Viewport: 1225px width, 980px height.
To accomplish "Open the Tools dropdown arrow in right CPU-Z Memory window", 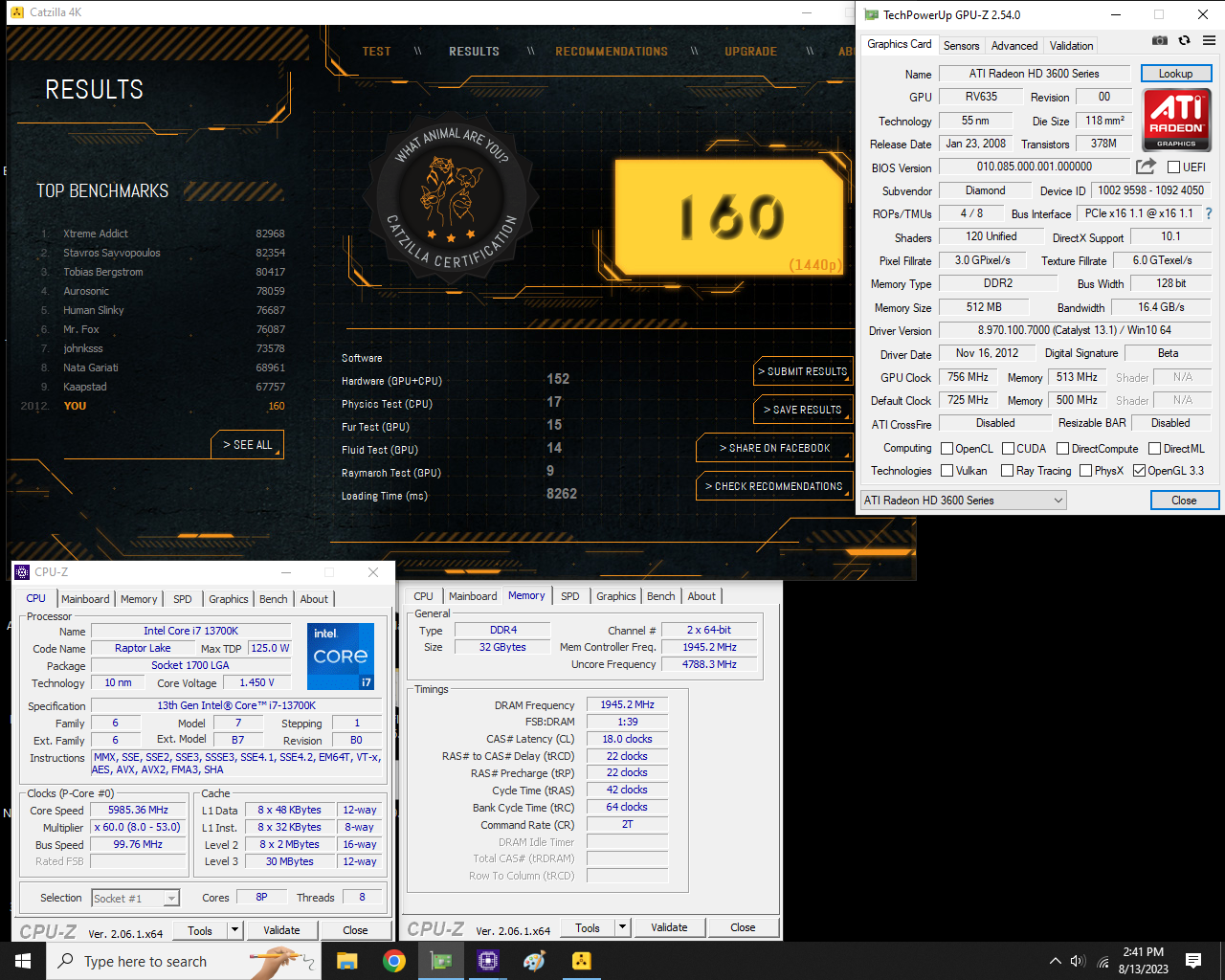I will click(x=622, y=927).
